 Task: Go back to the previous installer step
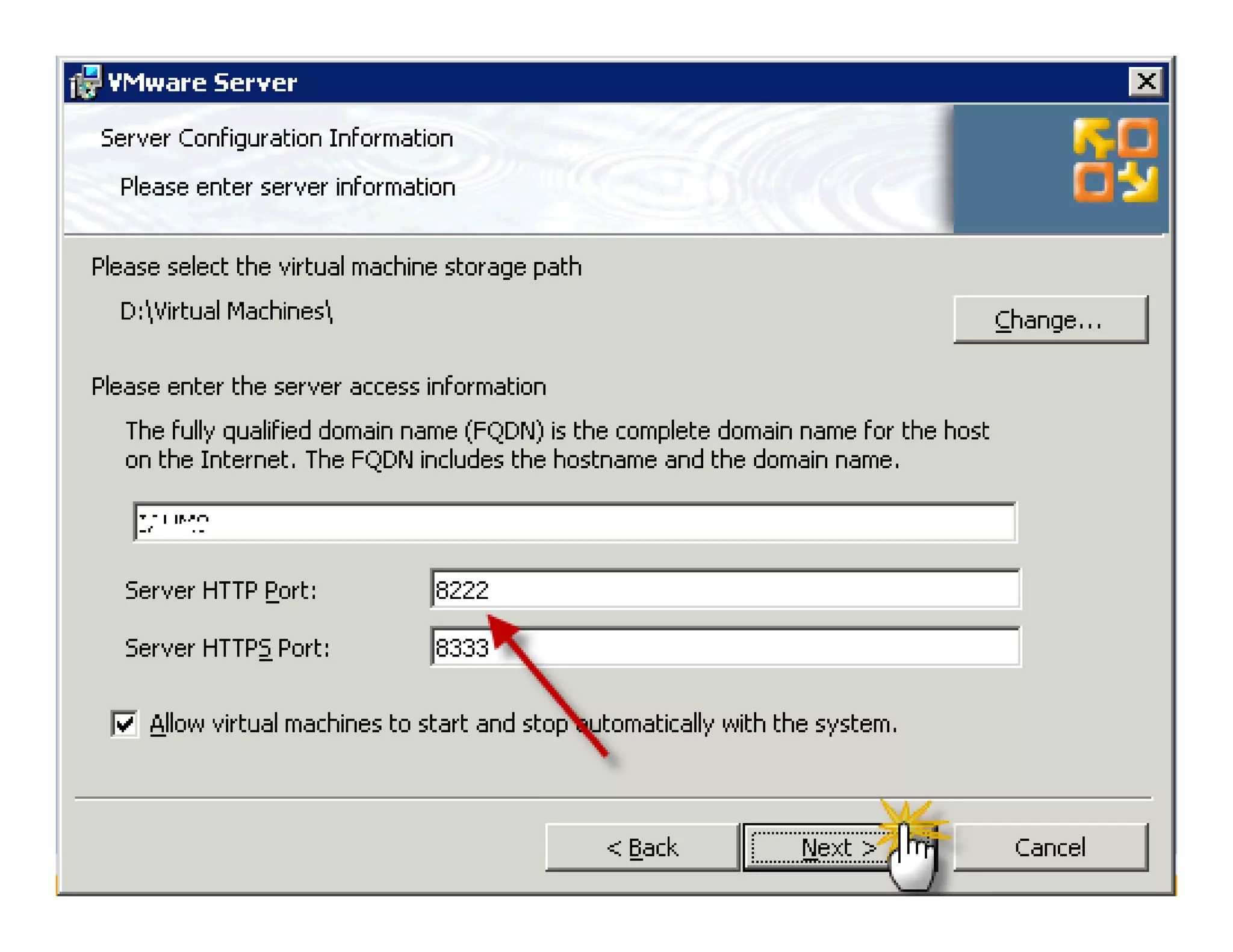(x=642, y=847)
